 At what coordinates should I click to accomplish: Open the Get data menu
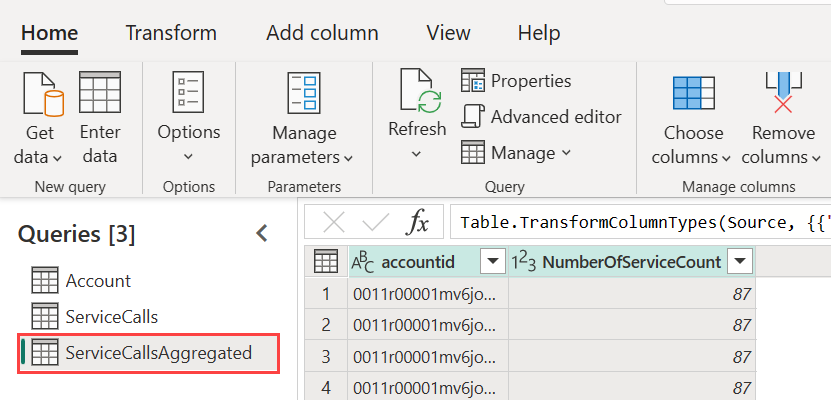pyautogui.click(x=38, y=118)
